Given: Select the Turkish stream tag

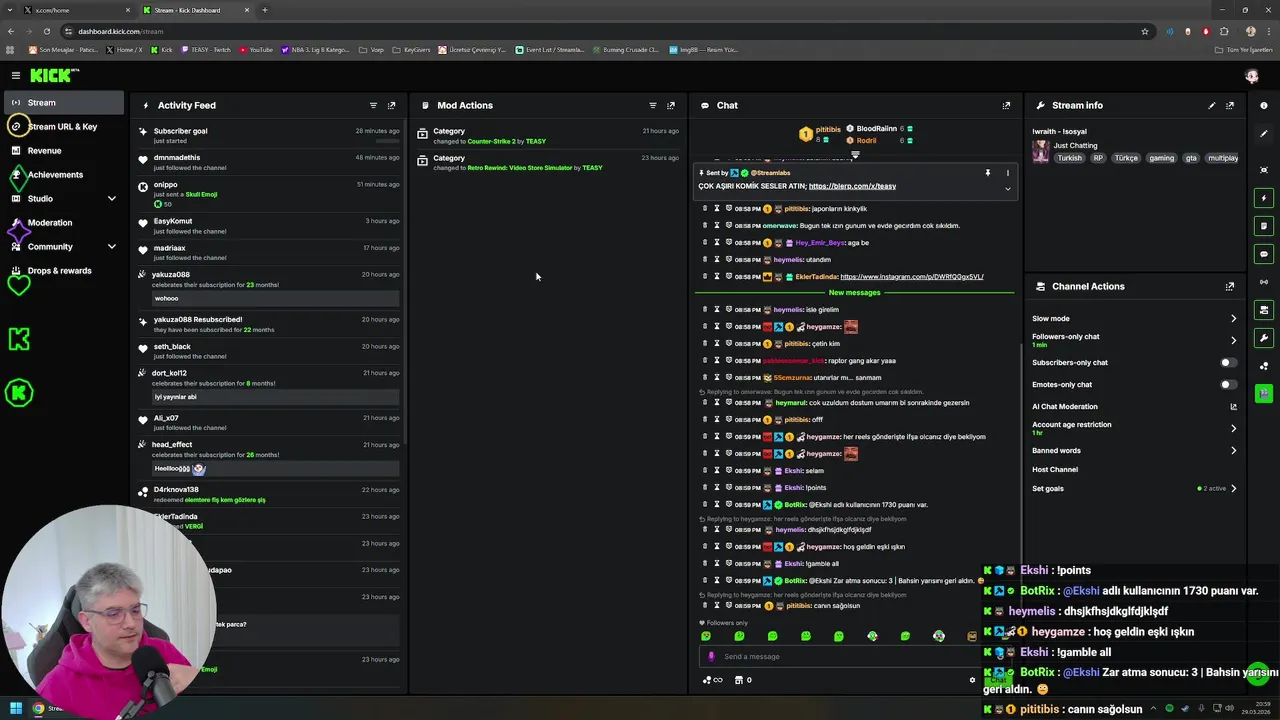Looking at the screenshot, I should point(1070,158).
